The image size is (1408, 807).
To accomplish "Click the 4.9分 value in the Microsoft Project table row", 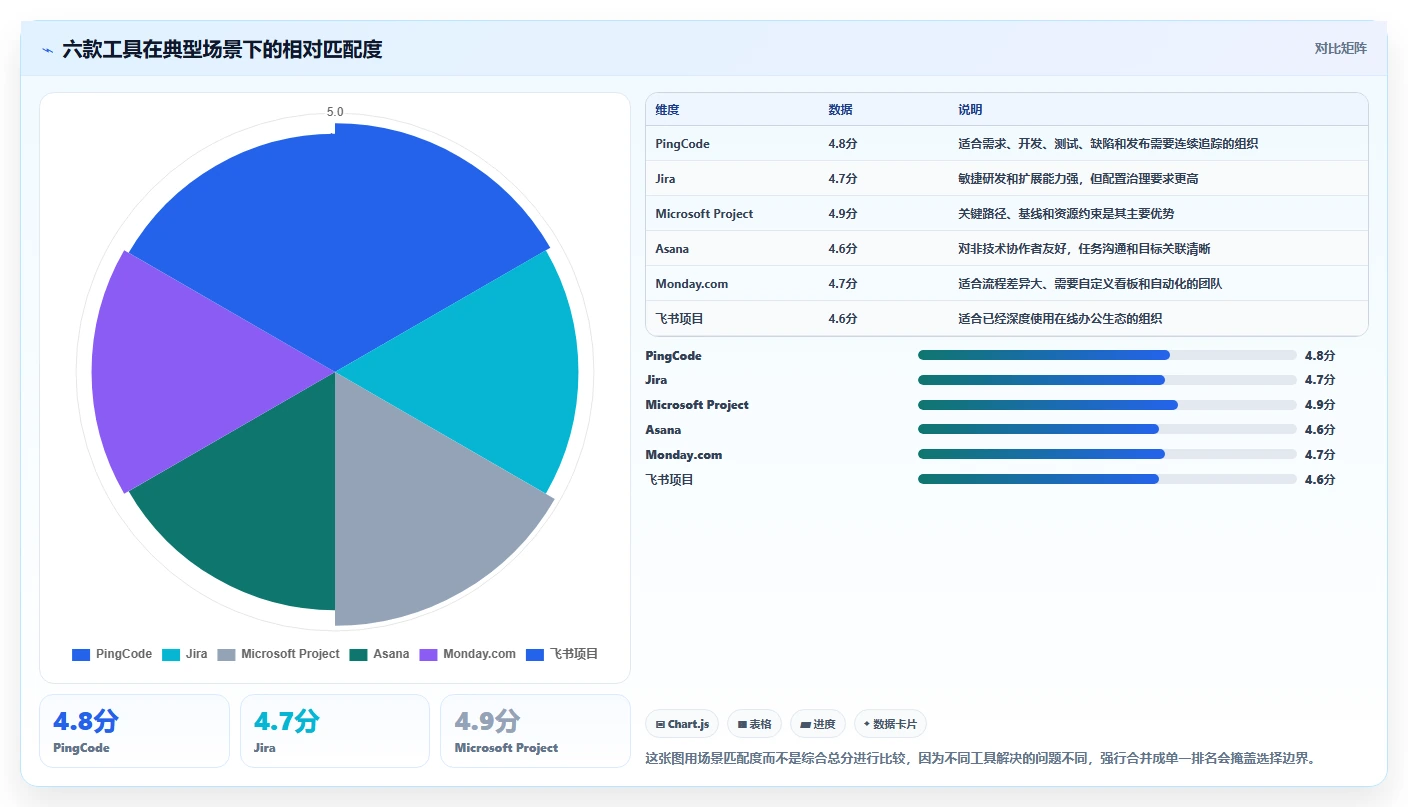I will [842, 214].
